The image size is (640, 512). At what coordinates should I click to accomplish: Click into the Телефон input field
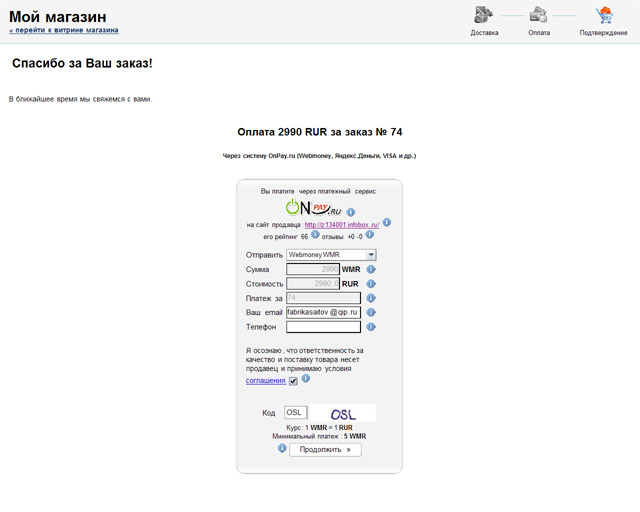pos(323,327)
